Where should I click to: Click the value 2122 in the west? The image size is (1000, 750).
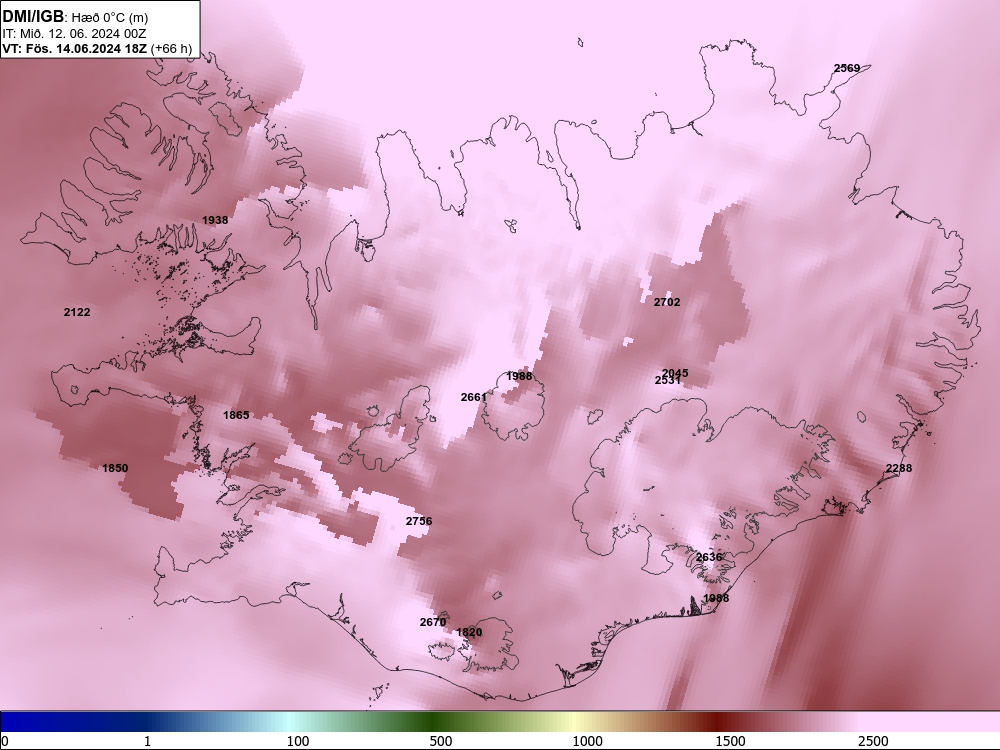click(77, 312)
